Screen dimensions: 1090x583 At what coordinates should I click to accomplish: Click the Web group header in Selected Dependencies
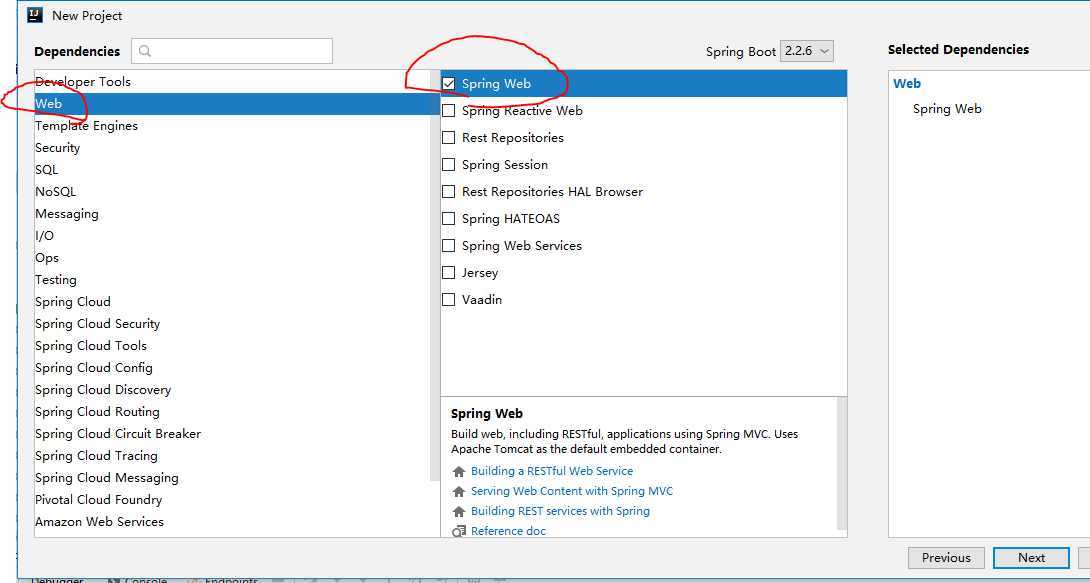pos(907,84)
